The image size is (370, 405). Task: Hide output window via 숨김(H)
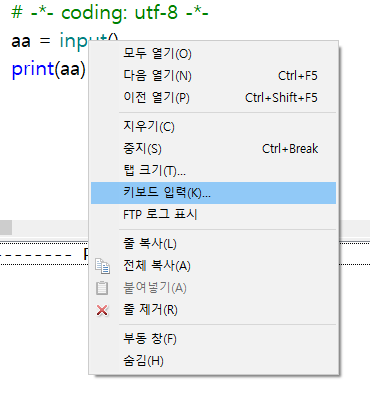click(213, 361)
